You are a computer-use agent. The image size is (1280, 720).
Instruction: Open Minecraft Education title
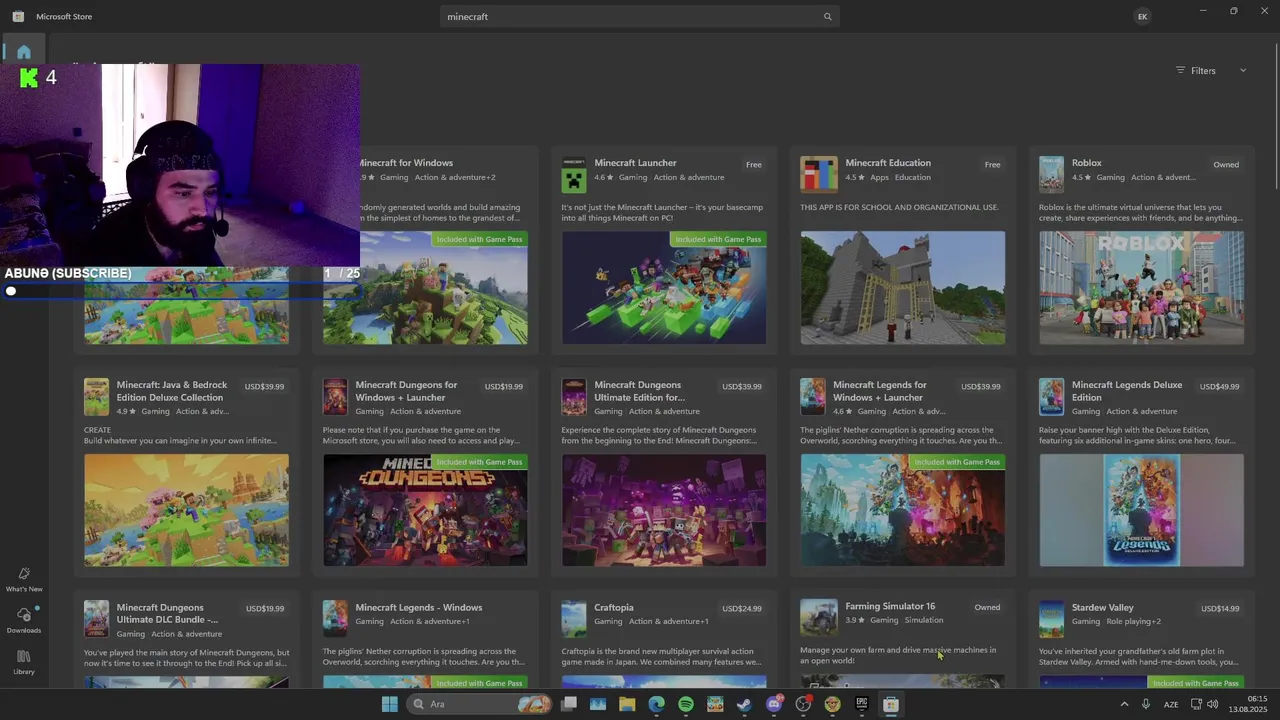[888, 163]
